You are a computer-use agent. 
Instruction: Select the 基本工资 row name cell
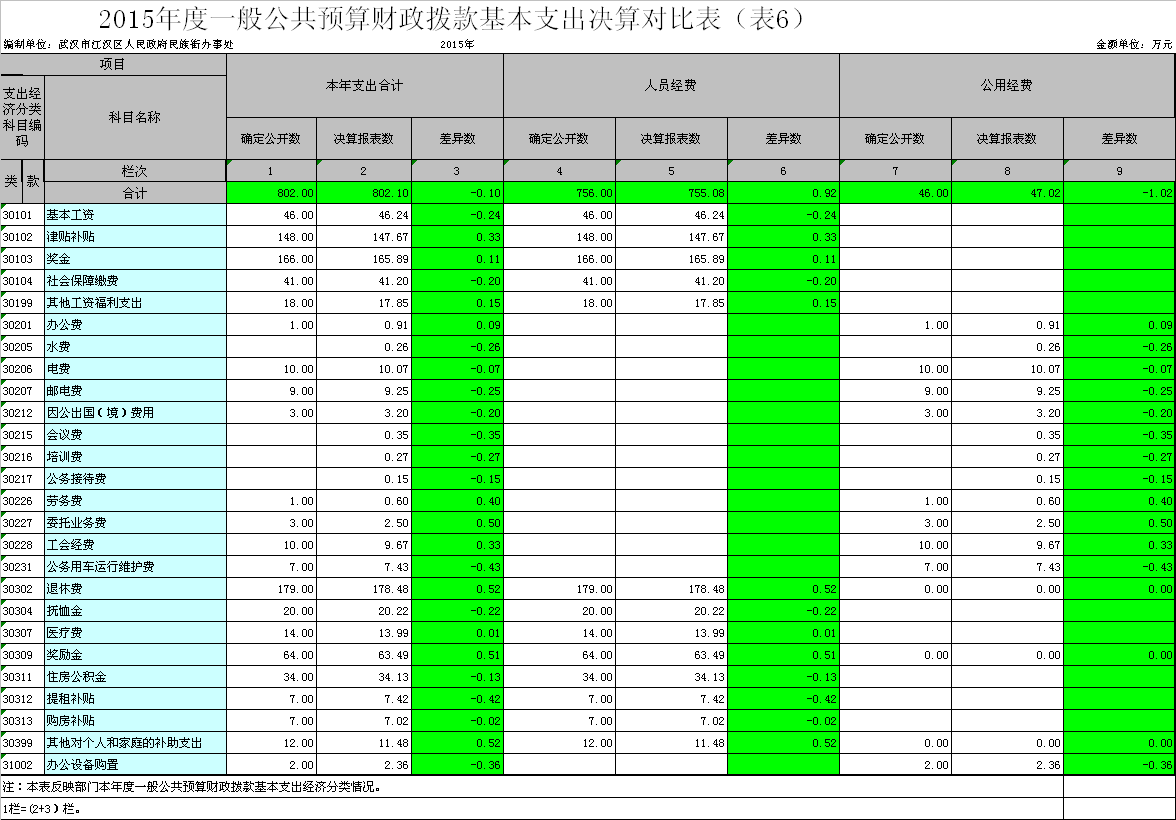[135, 214]
